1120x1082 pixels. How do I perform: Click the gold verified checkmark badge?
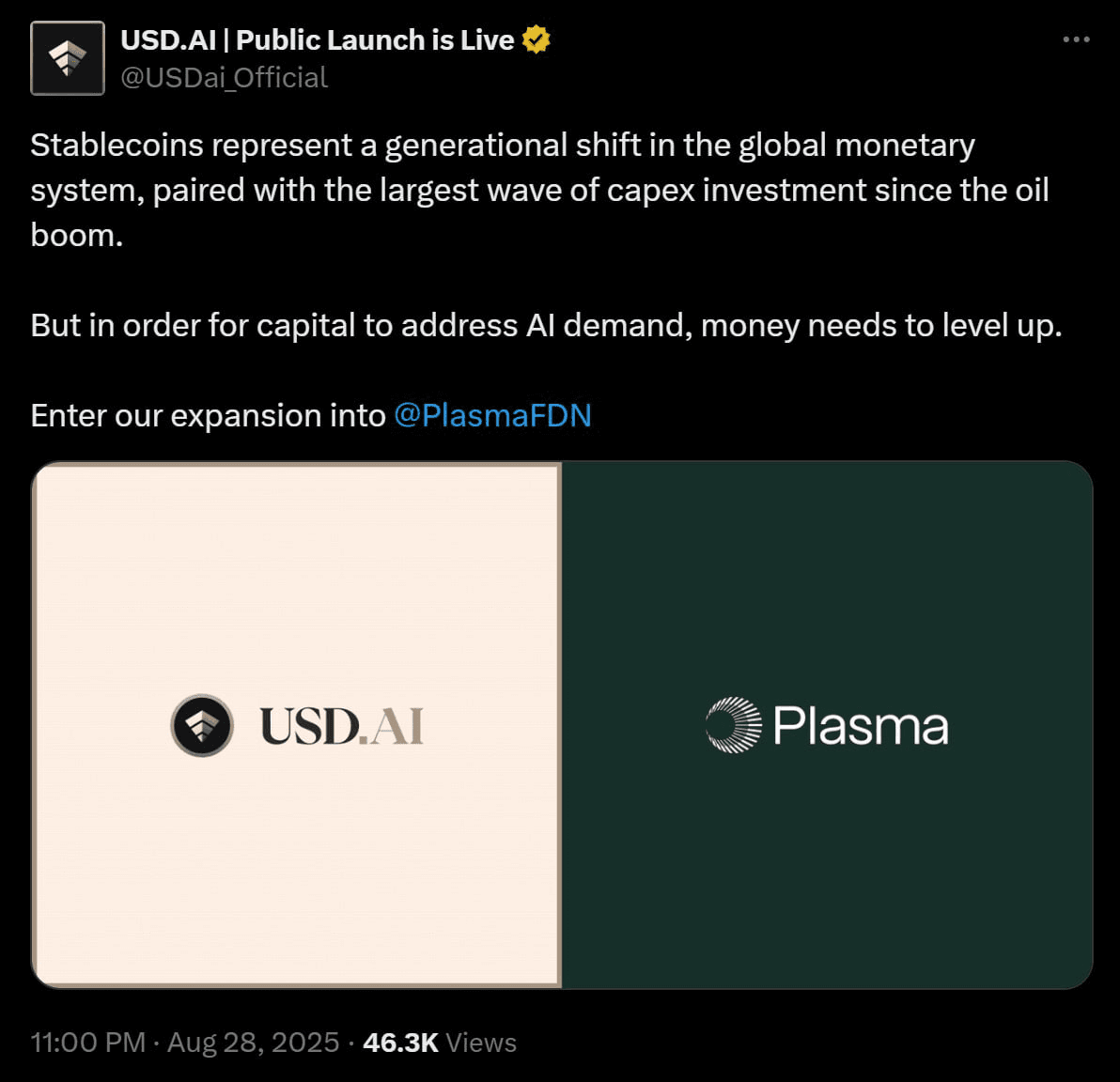point(536,39)
